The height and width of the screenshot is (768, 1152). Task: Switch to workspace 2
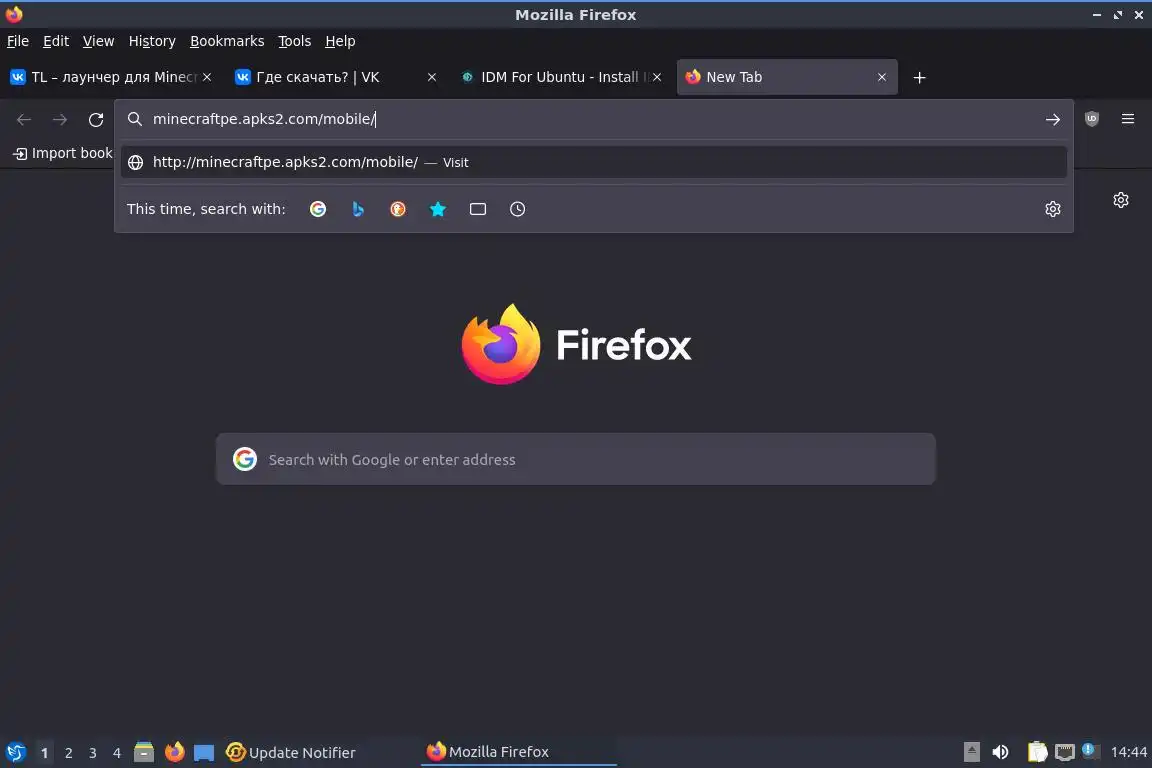tap(68, 753)
